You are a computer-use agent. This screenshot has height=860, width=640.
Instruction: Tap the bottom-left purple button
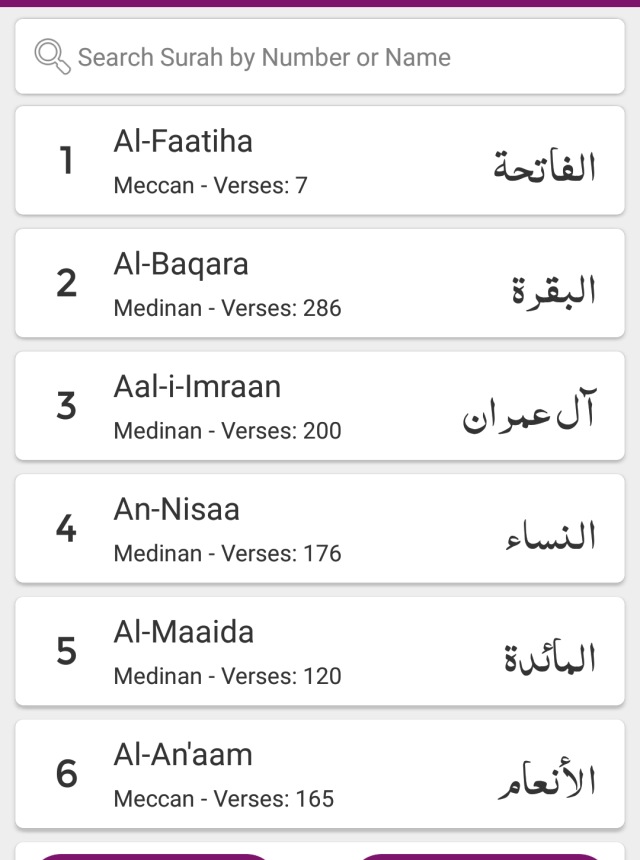(x=155, y=855)
